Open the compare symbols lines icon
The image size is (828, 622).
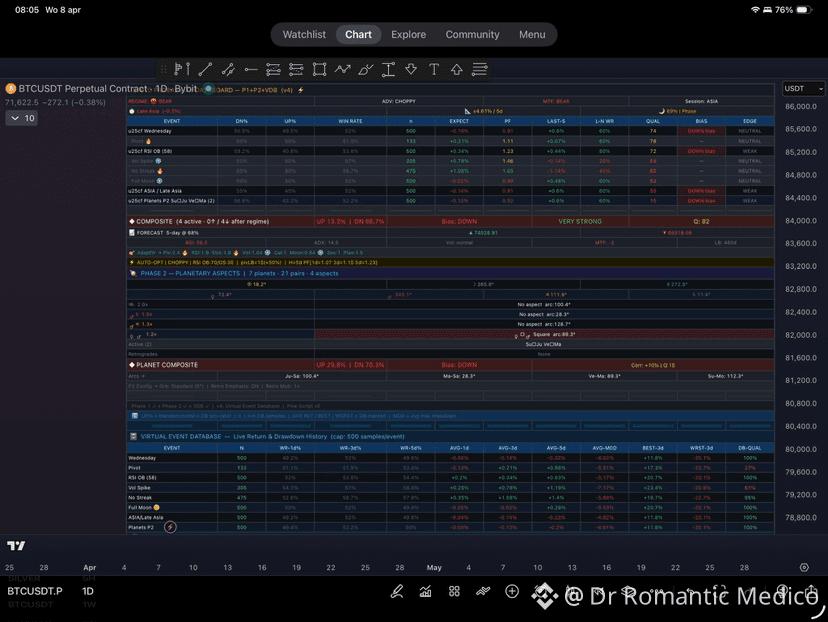point(483,591)
